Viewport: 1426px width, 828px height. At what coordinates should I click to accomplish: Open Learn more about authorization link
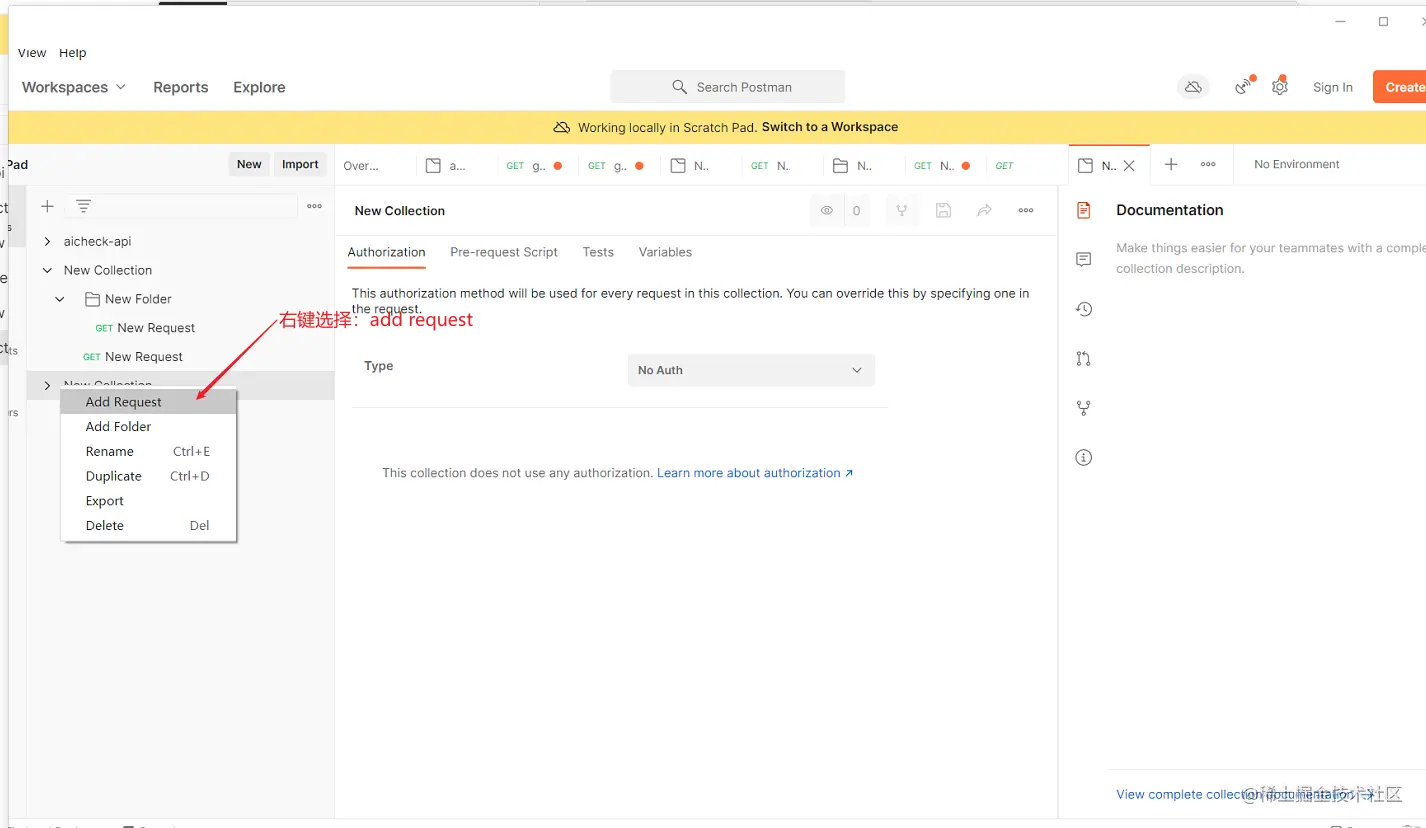[x=755, y=473]
